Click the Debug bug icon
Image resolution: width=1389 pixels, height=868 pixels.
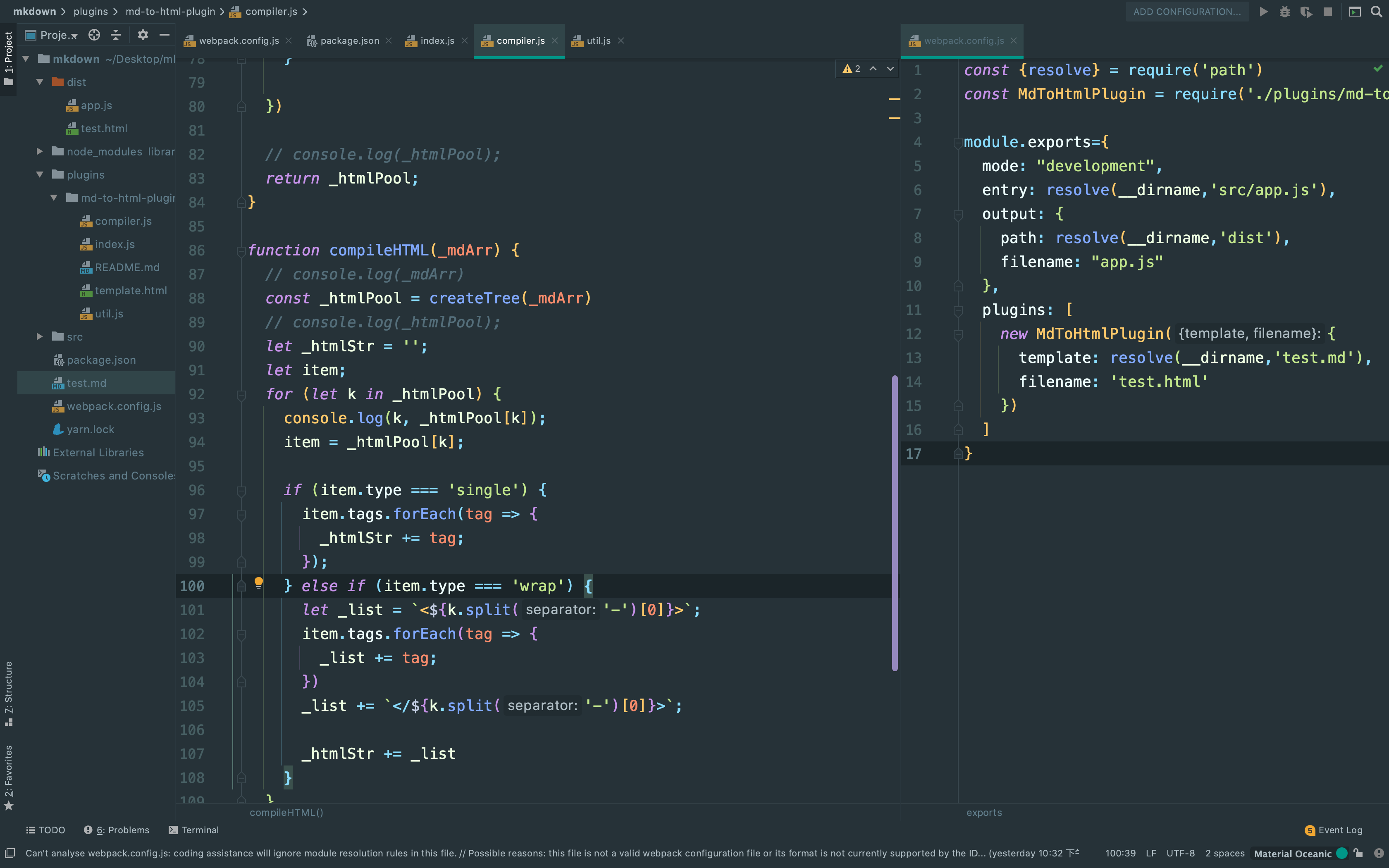(1284, 12)
